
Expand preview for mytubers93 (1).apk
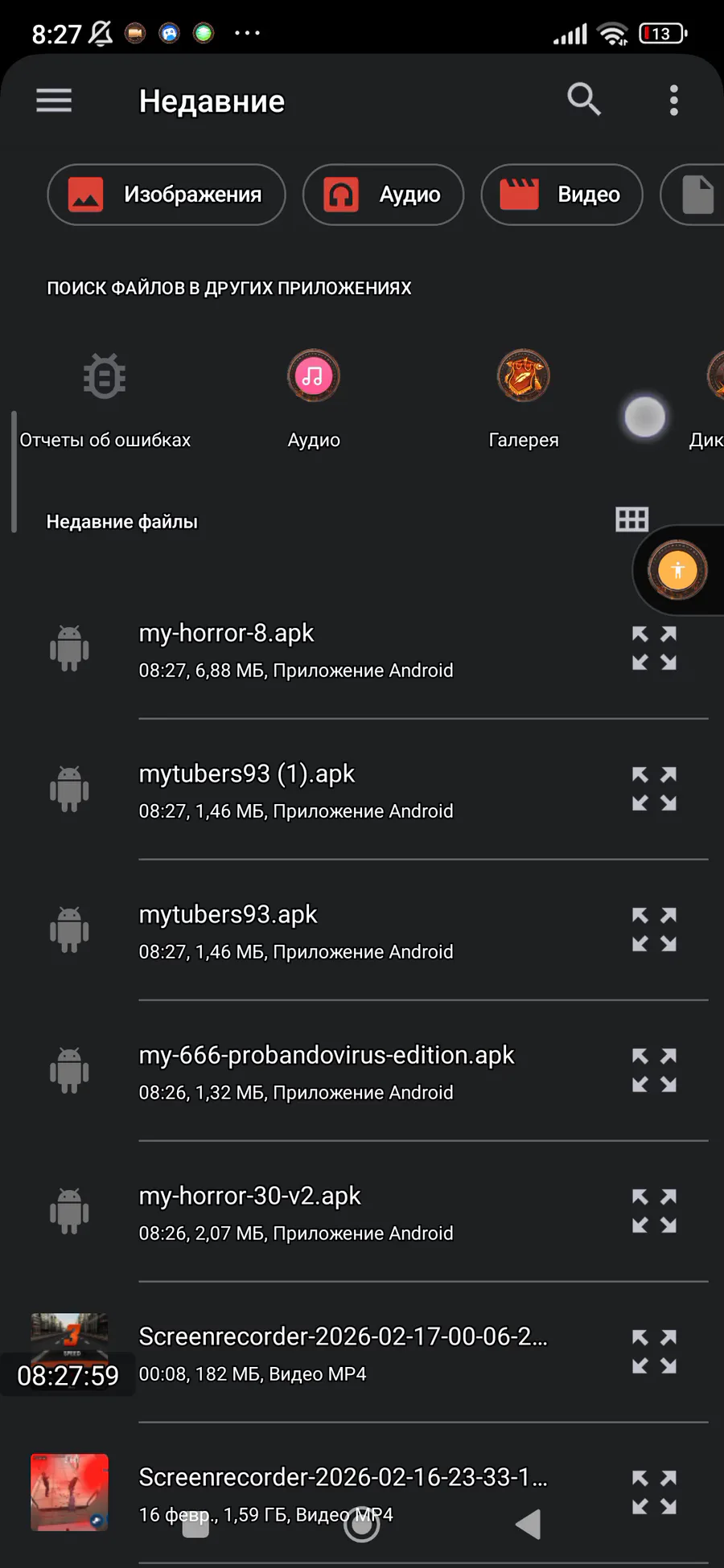pyautogui.click(x=654, y=789)
